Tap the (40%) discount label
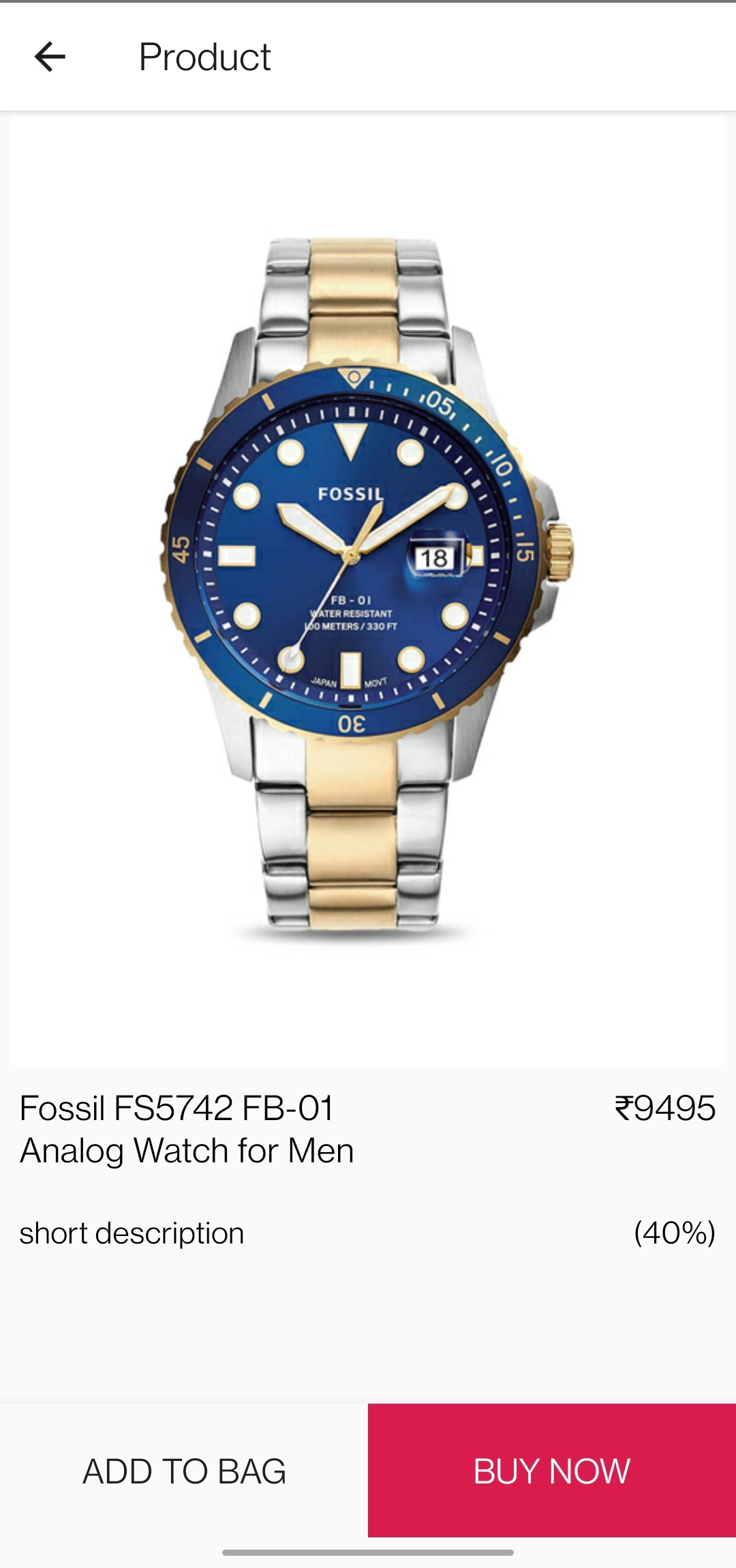Screen dimensions: 736x1568 [x=675, y=1233]
